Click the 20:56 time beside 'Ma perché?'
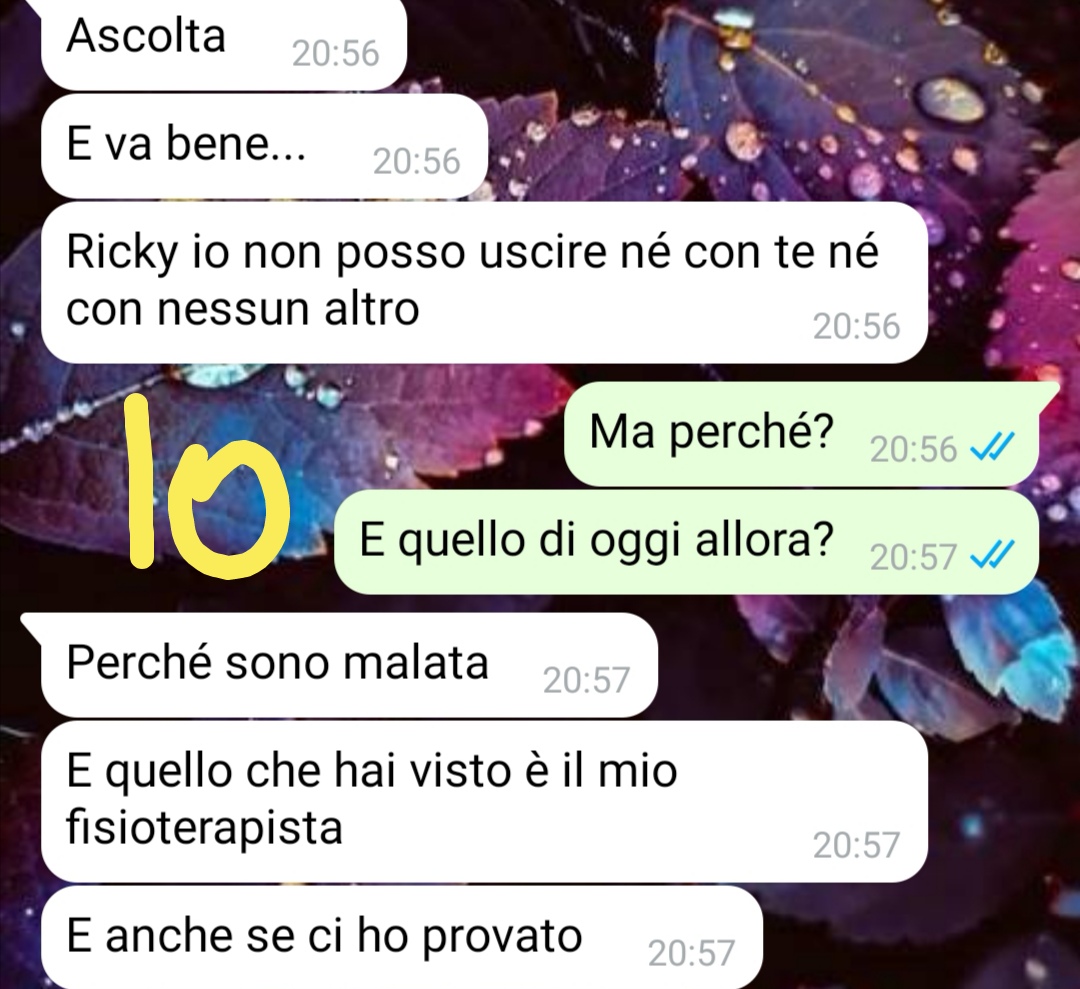Screen dimensions: 1080x989 point(913,450)
